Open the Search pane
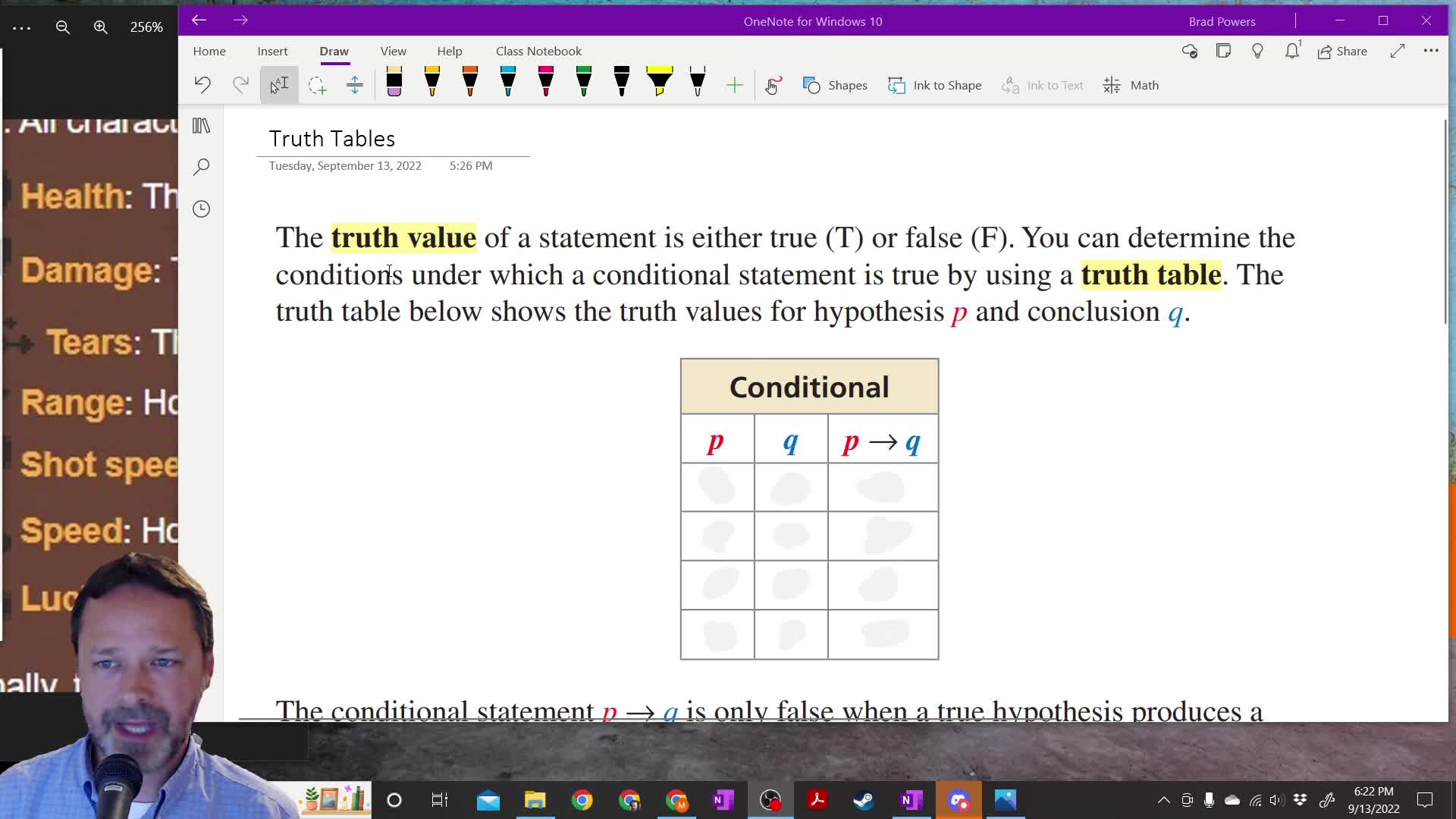The width and height of the screenshot is (1456, 819). pos(201,167)
